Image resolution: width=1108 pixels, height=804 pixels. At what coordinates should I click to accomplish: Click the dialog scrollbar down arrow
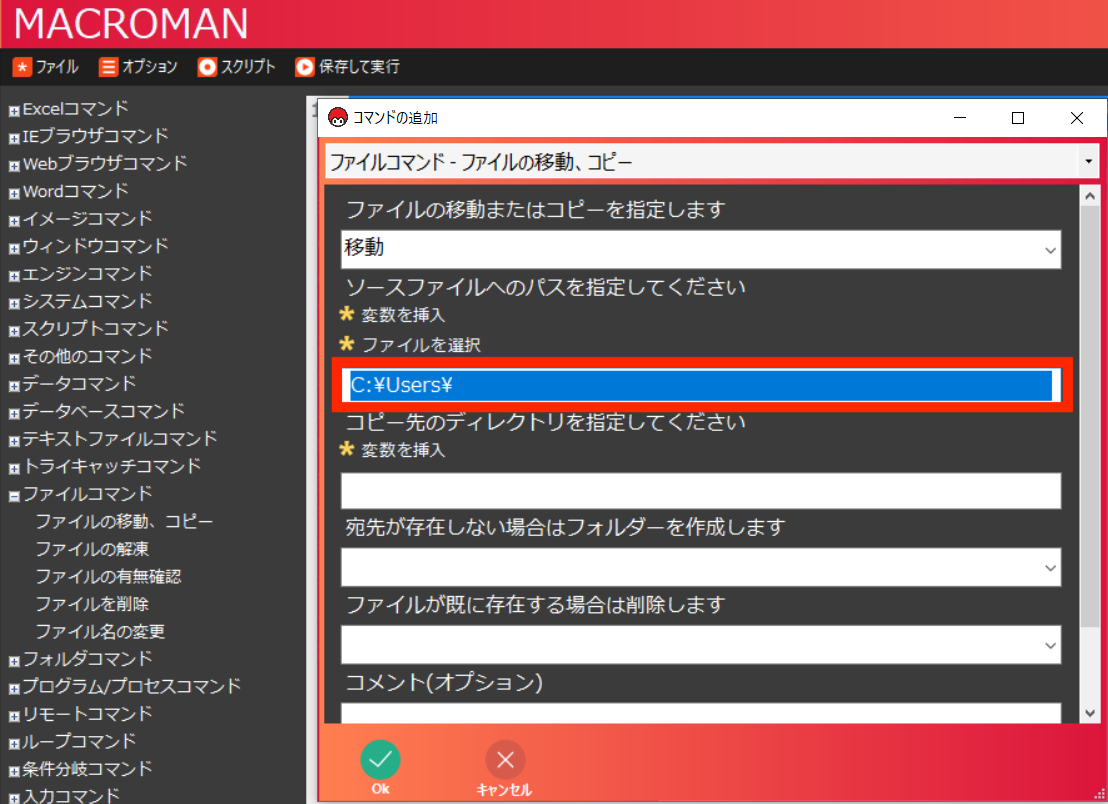tap(1090, 714)
